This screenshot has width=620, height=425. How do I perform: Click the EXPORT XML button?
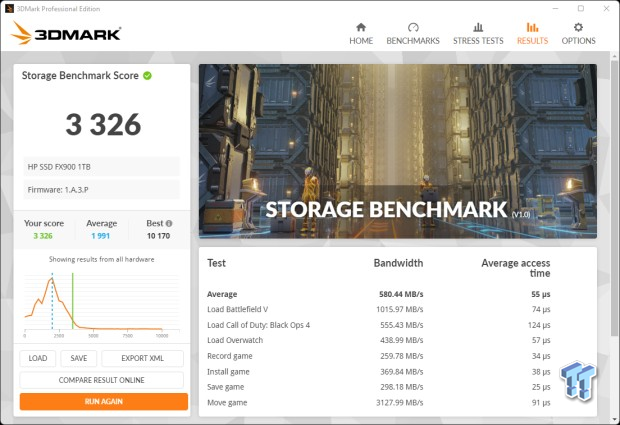coord(142,358)
